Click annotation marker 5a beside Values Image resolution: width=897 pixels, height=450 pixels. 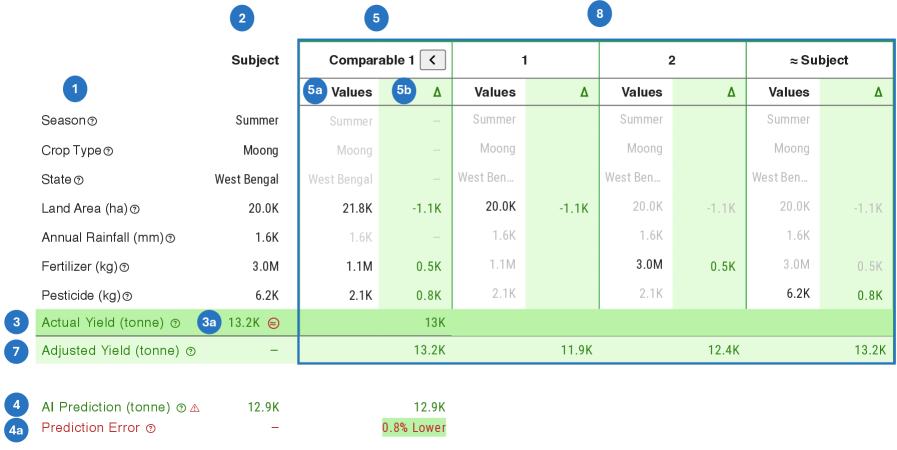(316, 91)
